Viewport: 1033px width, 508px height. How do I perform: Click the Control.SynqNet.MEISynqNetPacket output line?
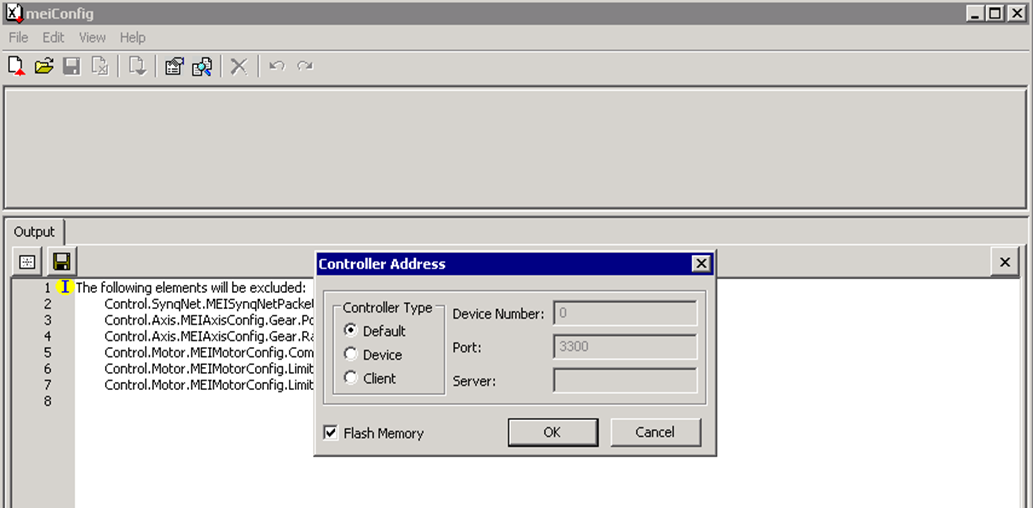(x=209, y=304)
